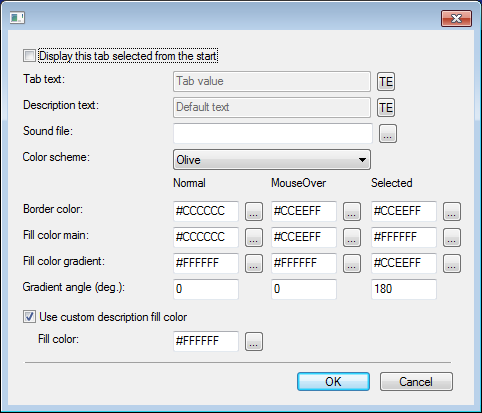Uncheck Use custom description fill color
Screen dimensions: 482x413
coord(29,316)
